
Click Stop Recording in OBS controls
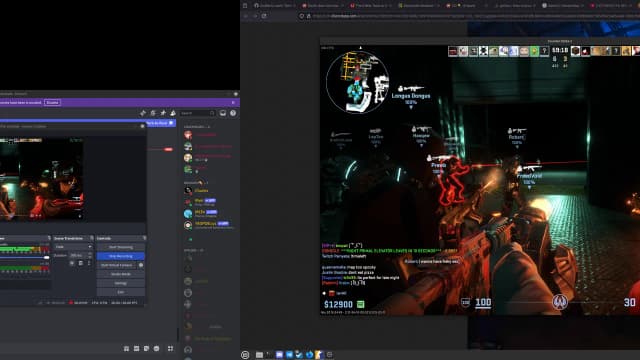(121, 256)
